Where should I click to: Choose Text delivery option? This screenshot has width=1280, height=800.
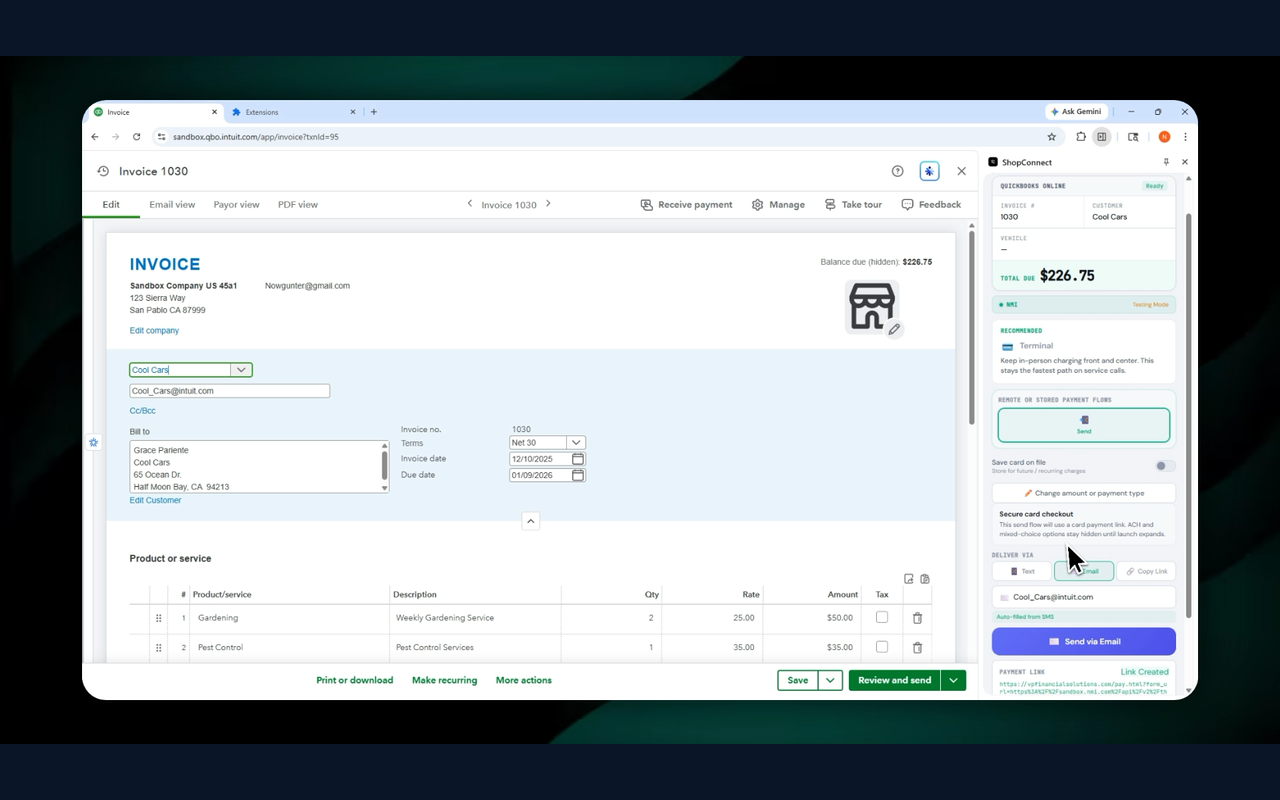tap(1022, 571)
